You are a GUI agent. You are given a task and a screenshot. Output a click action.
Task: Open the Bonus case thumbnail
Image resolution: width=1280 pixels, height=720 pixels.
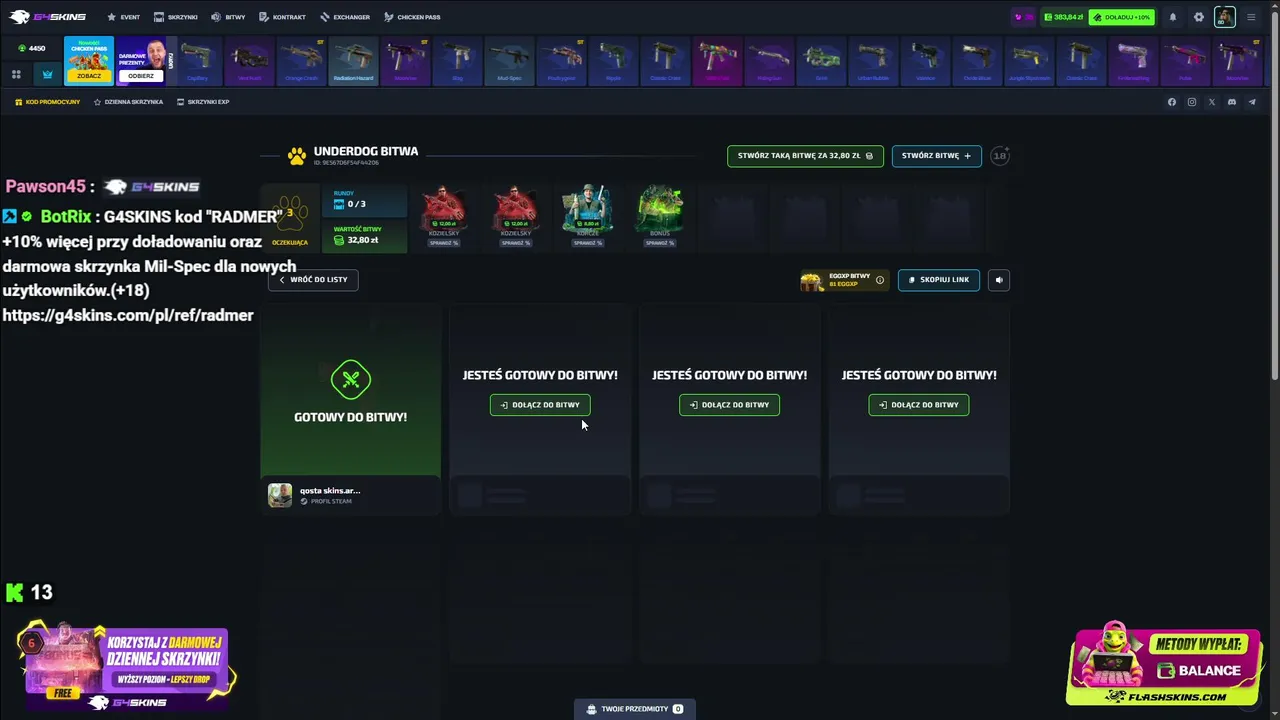click(660, 210)
